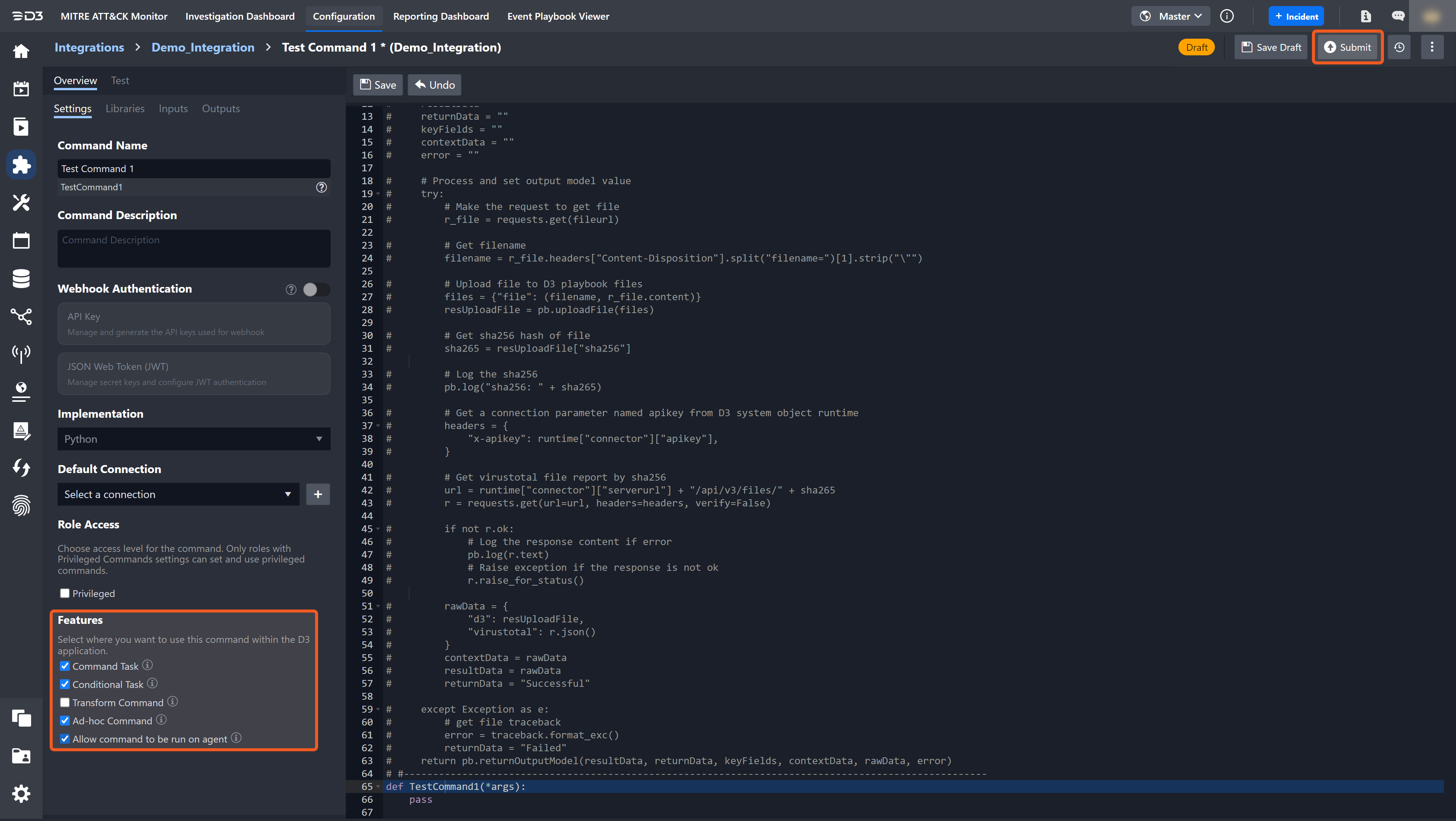Click the home icon in the sidebar
The height and width of the screenshot is (821, 1456).
coord(21,52)
